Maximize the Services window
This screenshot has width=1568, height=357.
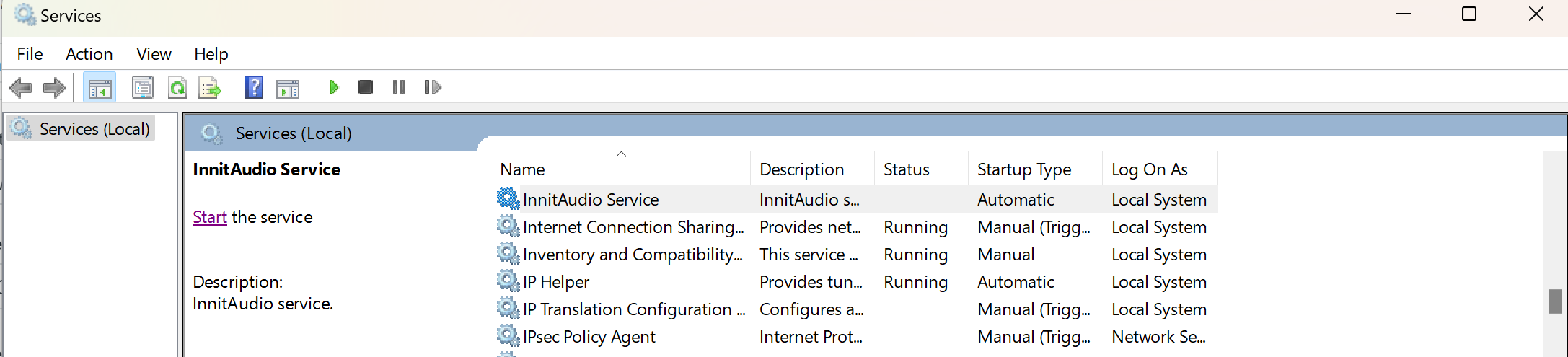tap(1469, 14)
